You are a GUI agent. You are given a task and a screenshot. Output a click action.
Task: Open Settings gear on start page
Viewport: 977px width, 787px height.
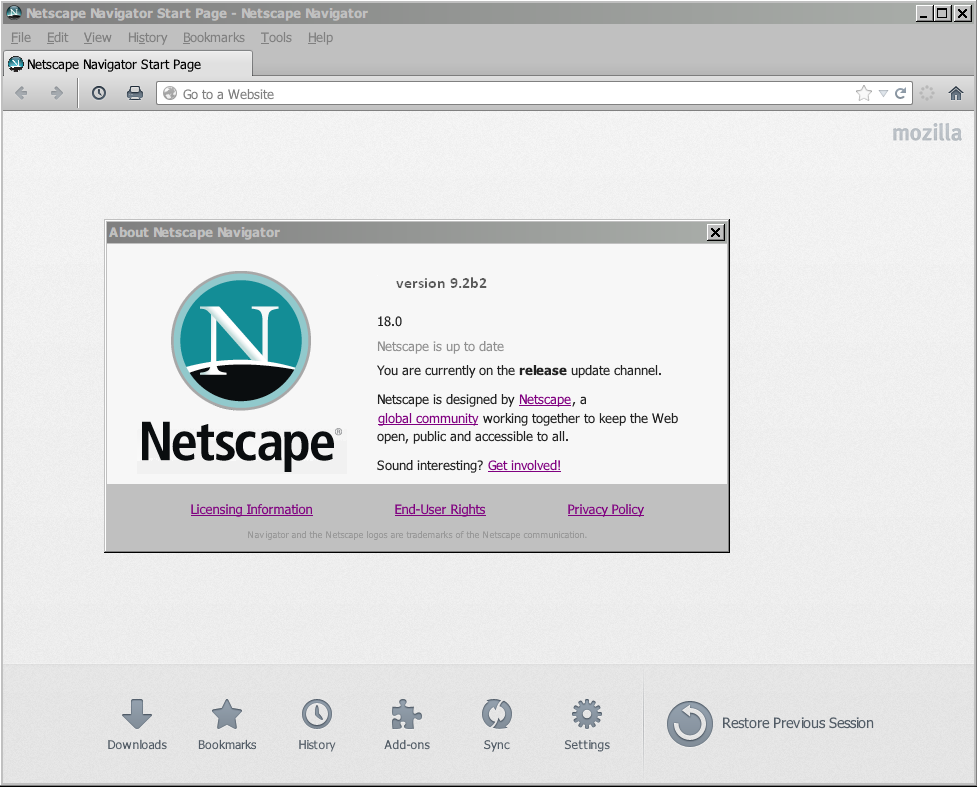click(586, 725)
